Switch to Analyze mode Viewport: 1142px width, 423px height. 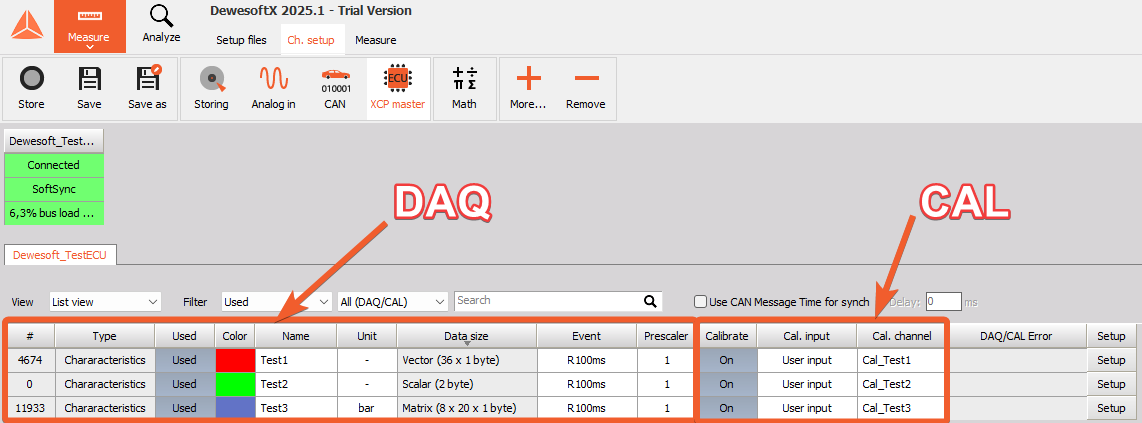coord(161,25)
